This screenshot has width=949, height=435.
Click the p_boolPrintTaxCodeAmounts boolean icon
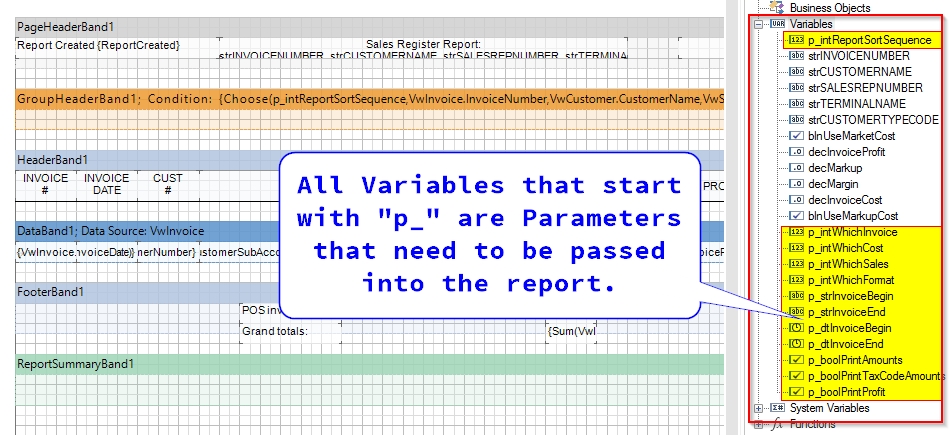coord(797,376)
